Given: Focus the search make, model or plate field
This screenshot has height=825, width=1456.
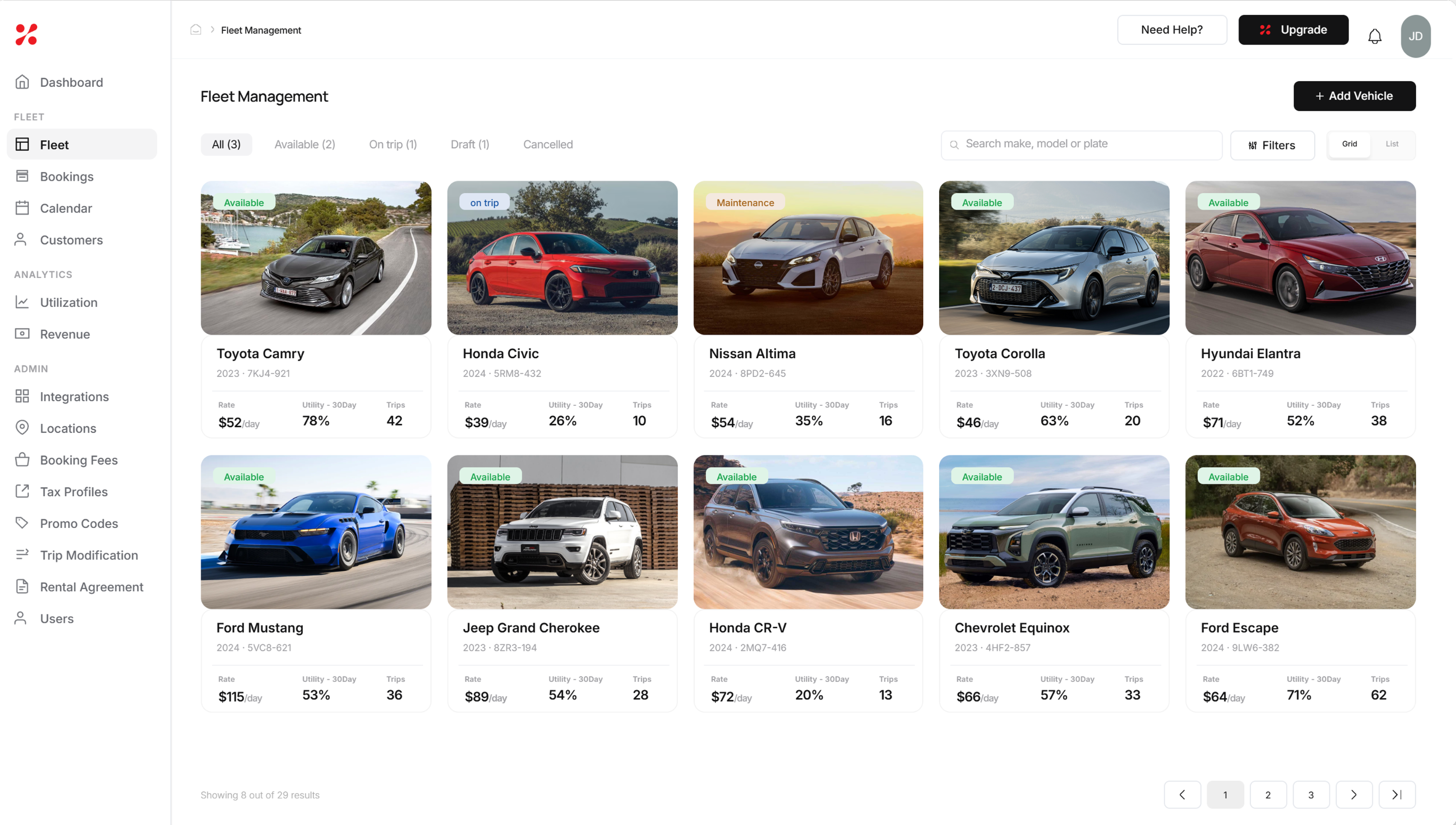Looking at the screenshot, I should [1081, 145].
